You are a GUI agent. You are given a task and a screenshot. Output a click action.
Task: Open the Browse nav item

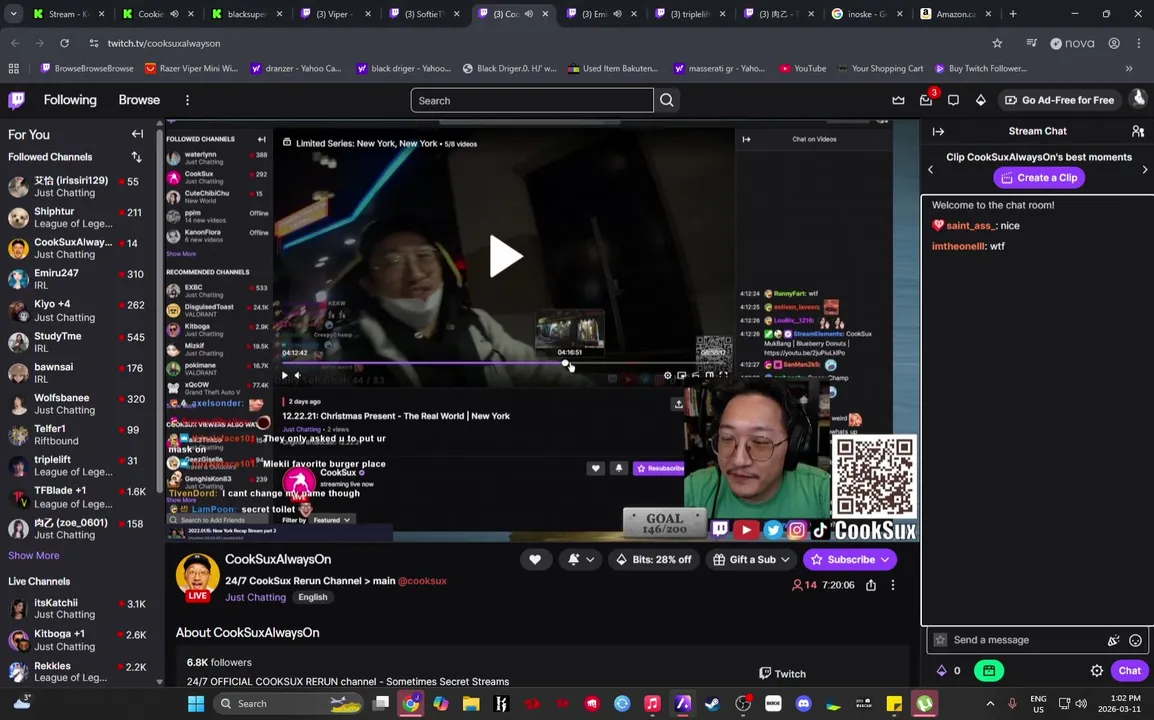[139, 100]
